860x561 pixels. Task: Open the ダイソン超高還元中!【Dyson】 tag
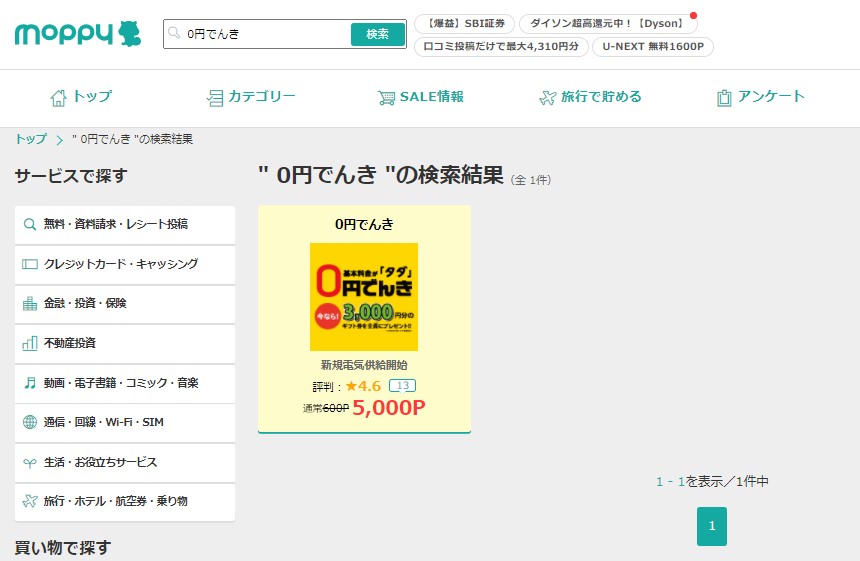(x=608, y=24)
